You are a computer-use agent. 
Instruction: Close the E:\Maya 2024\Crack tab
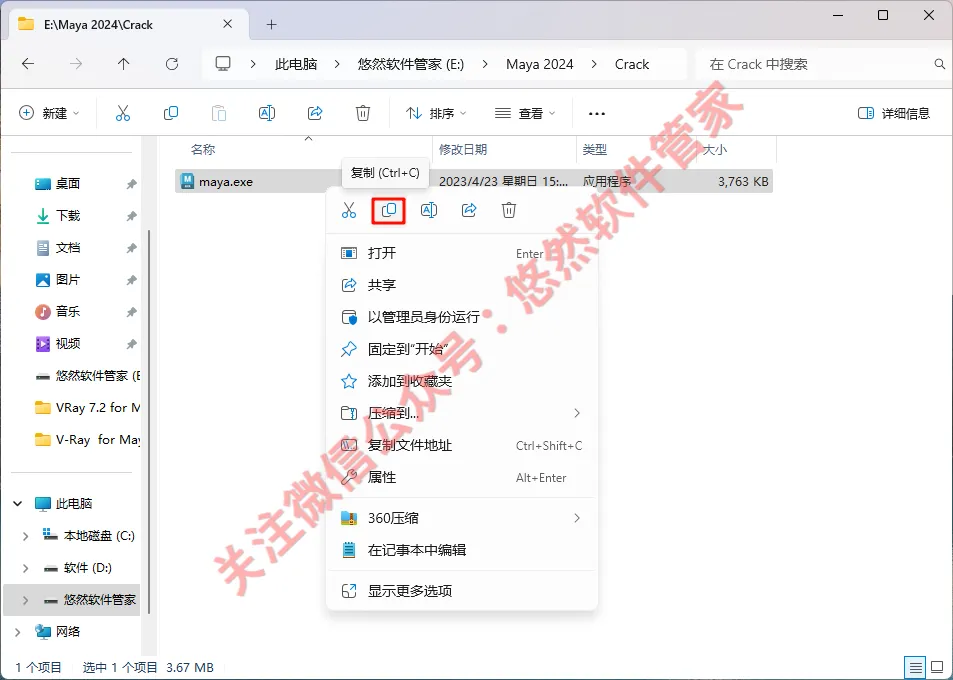tap(227, 24)
